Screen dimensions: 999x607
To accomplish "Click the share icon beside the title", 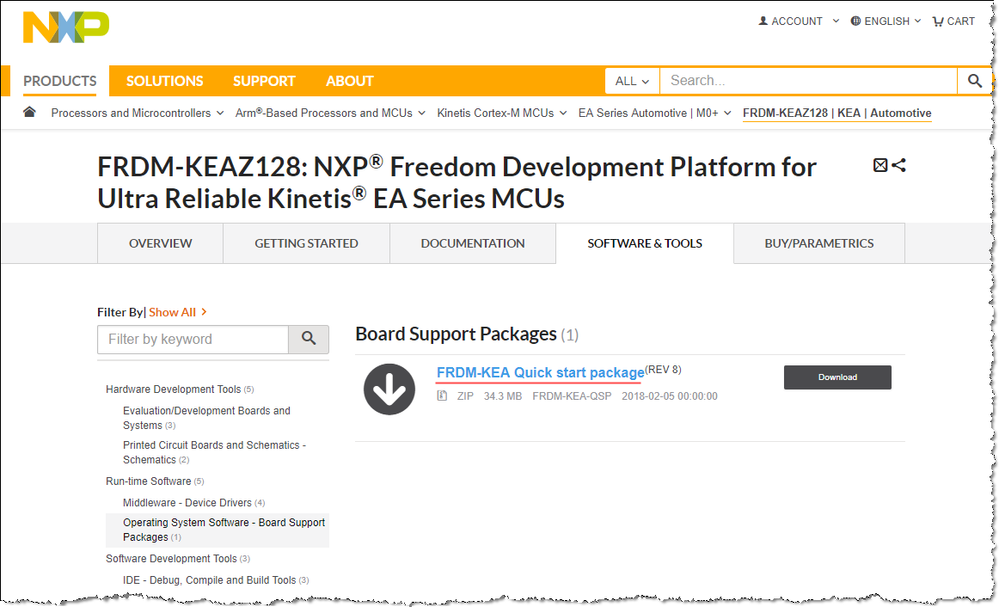I will (899, 165).
